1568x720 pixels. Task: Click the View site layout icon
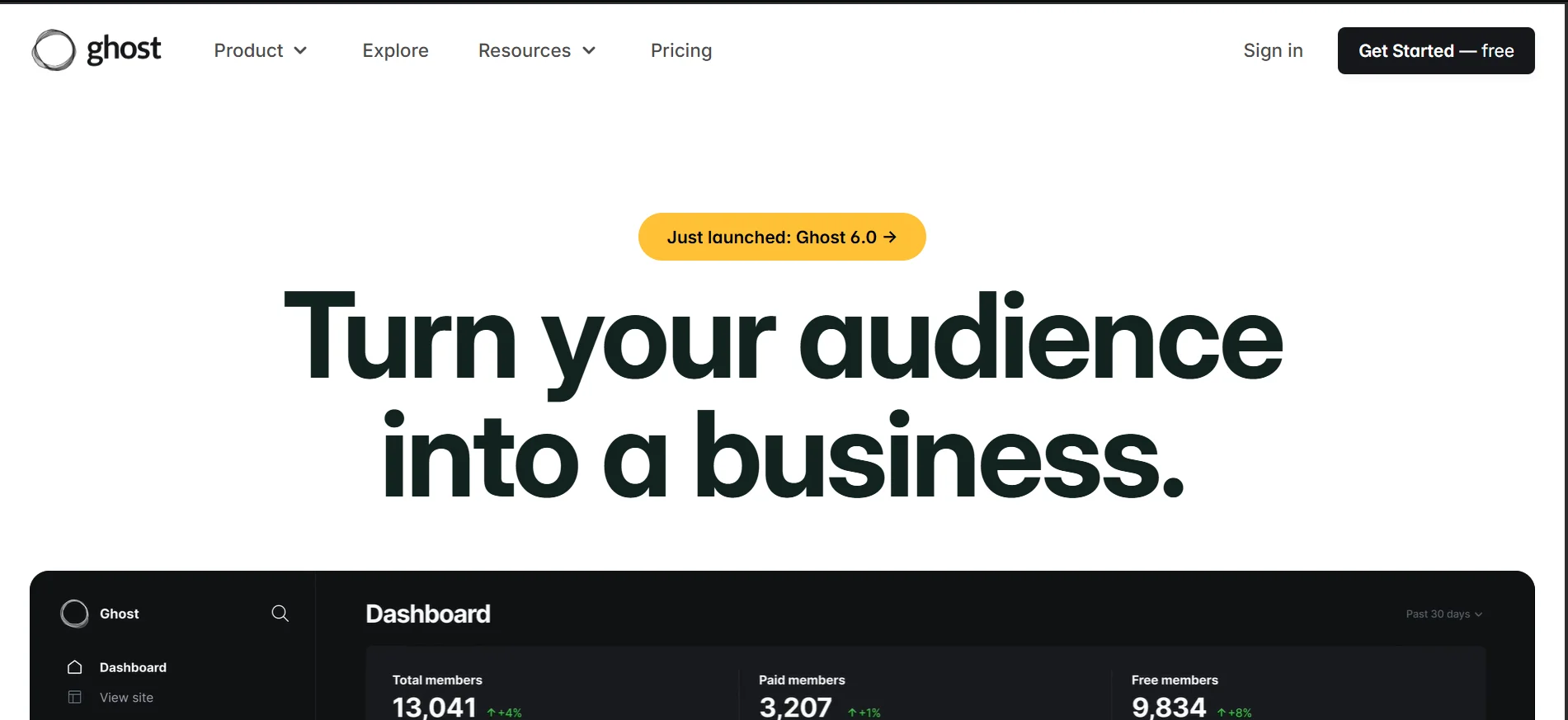(75, 697)
